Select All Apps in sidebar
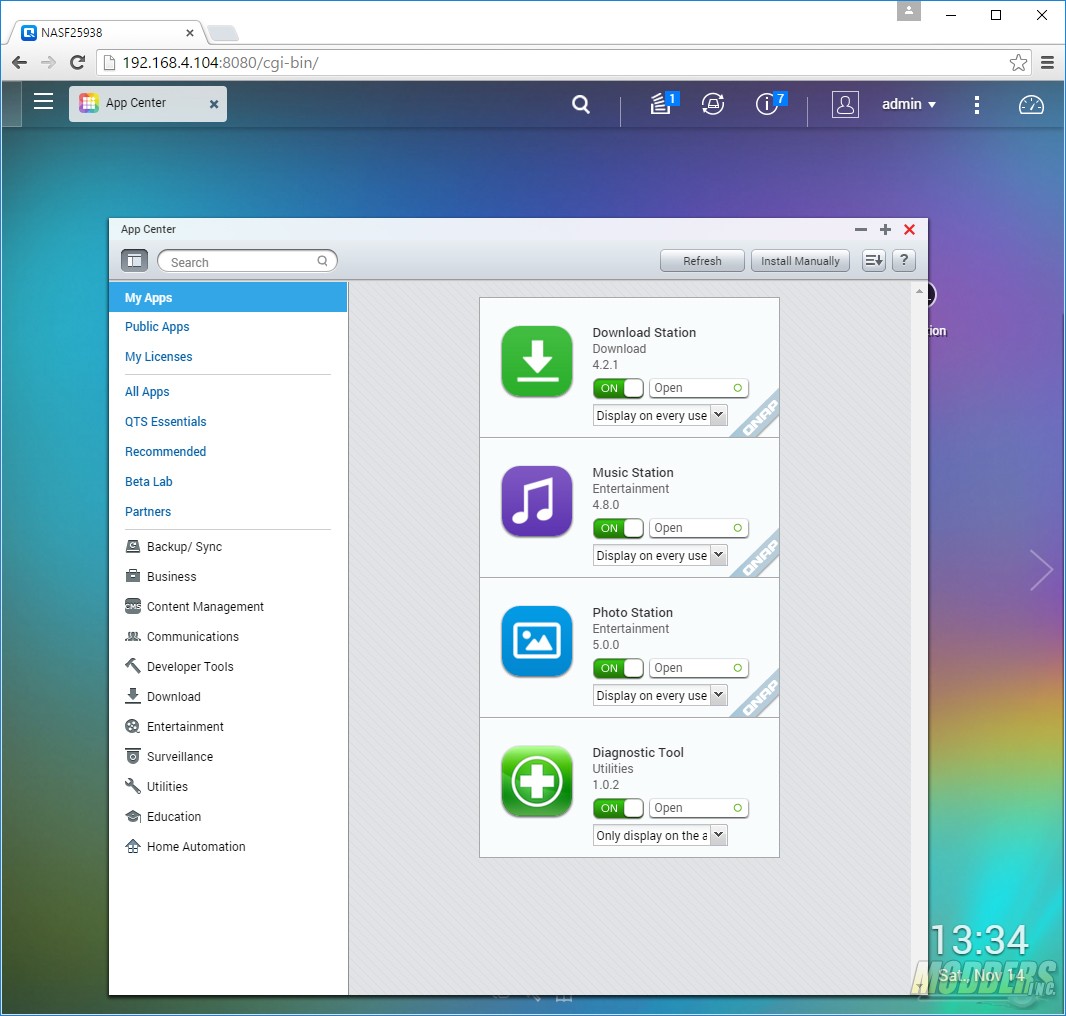 [147, 392]
